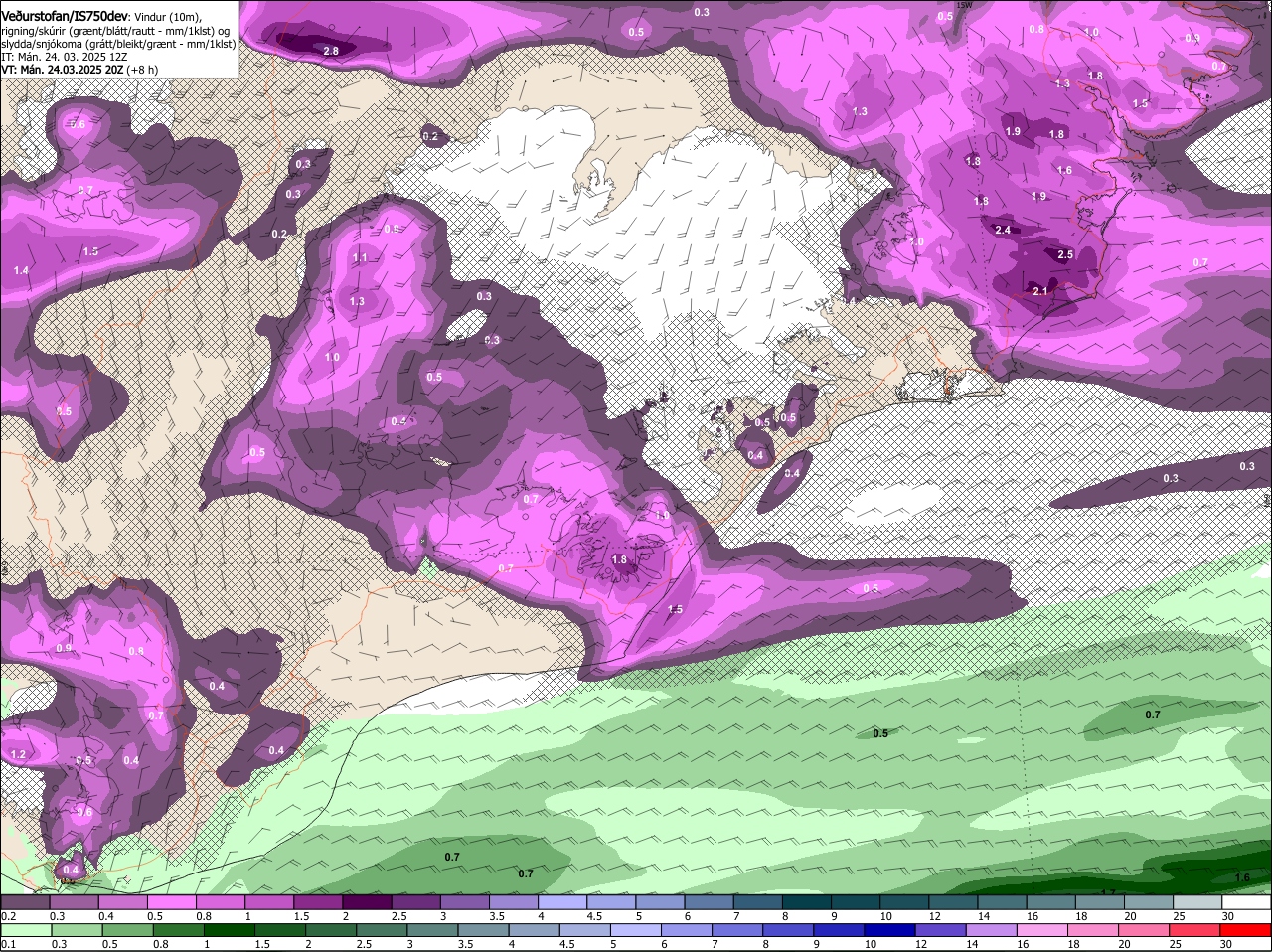Click the '1.4' precipitation value on the map

coord(21,270)
